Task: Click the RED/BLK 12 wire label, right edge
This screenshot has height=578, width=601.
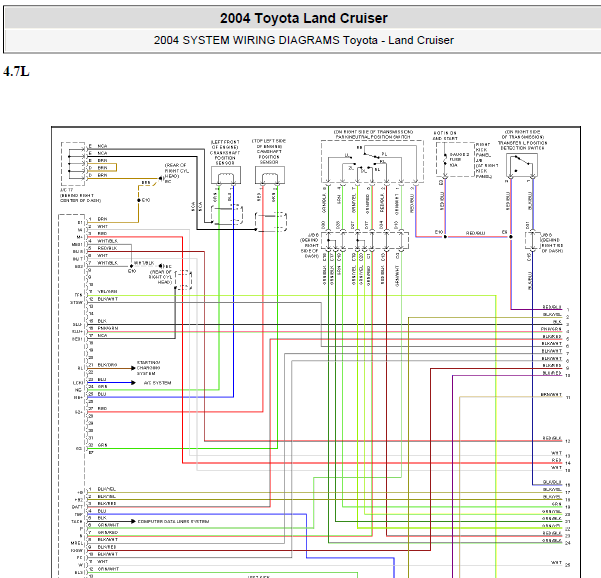Action: pyautogui.click(x=552, y=438)
